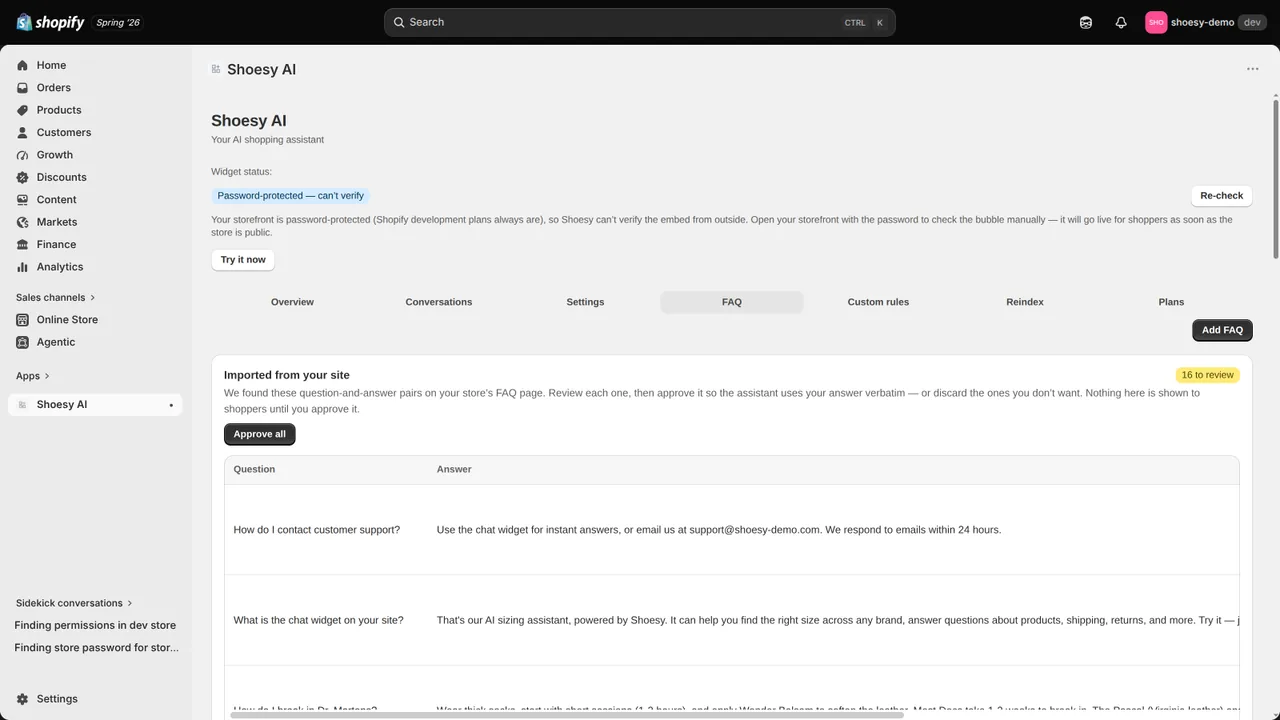Click the pin dot next to Shoesy AI
Viewport: 1280px width, 720px height.
(x=171, y=405)
